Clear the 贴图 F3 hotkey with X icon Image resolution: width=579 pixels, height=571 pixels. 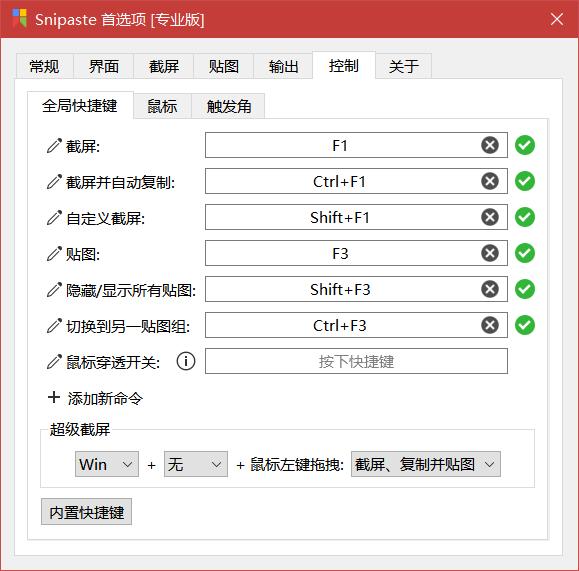pos(490,253)
